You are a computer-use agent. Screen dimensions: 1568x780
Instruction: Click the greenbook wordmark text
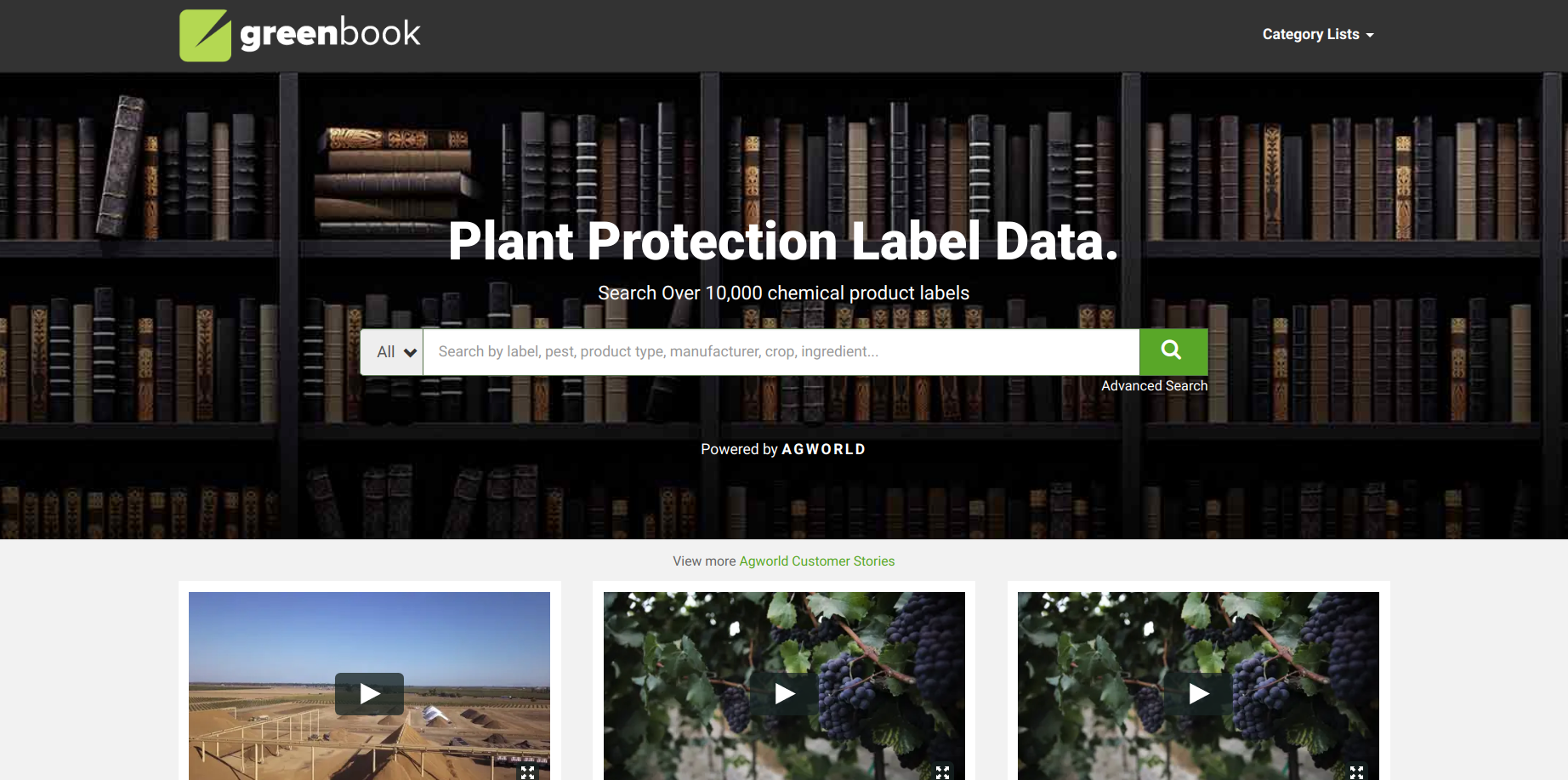point(330,34)
